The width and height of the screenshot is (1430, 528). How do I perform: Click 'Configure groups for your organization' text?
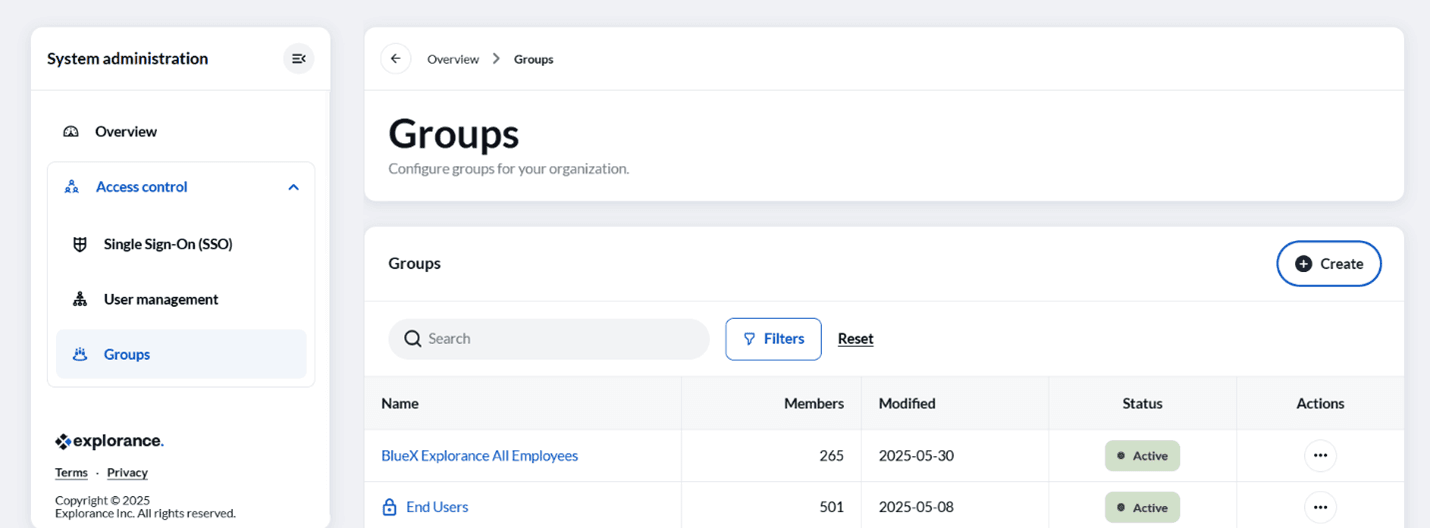[x=509, y=169]
